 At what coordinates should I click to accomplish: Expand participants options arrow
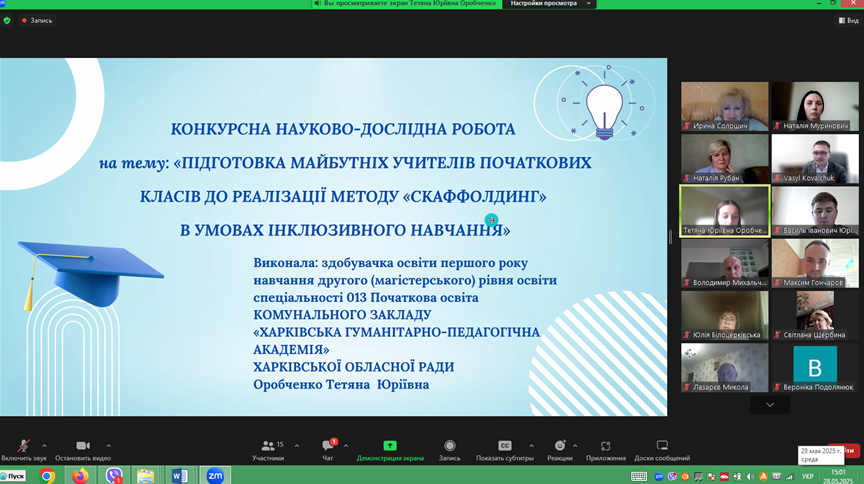coord(297,445)
